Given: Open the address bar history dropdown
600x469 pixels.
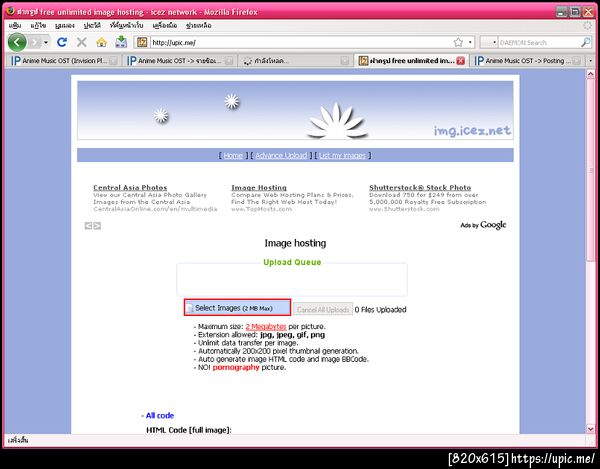Looking at the screenshot, I should coord(470,42).
